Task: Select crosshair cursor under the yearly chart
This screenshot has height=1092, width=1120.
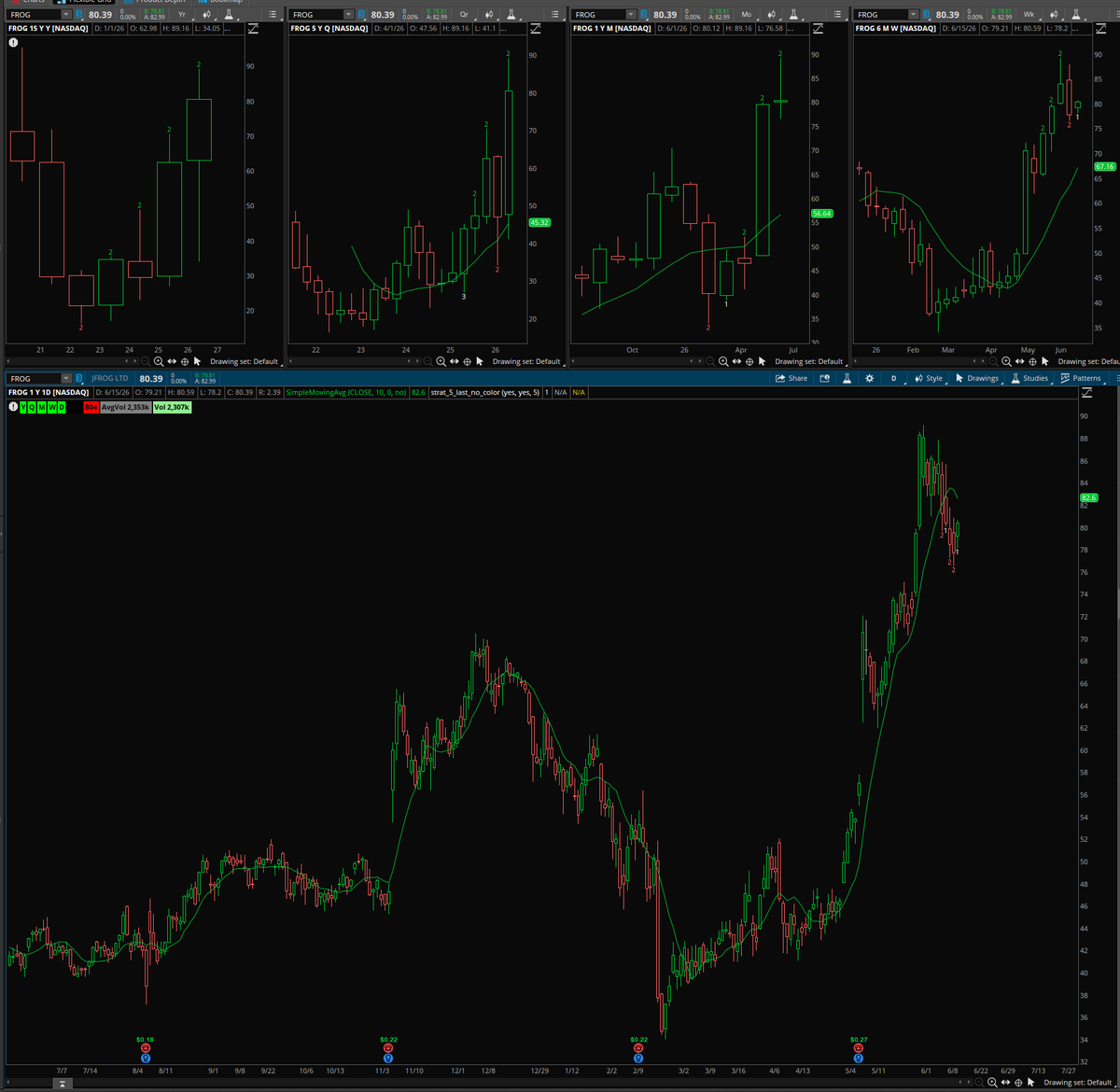Action: point(185,361)
